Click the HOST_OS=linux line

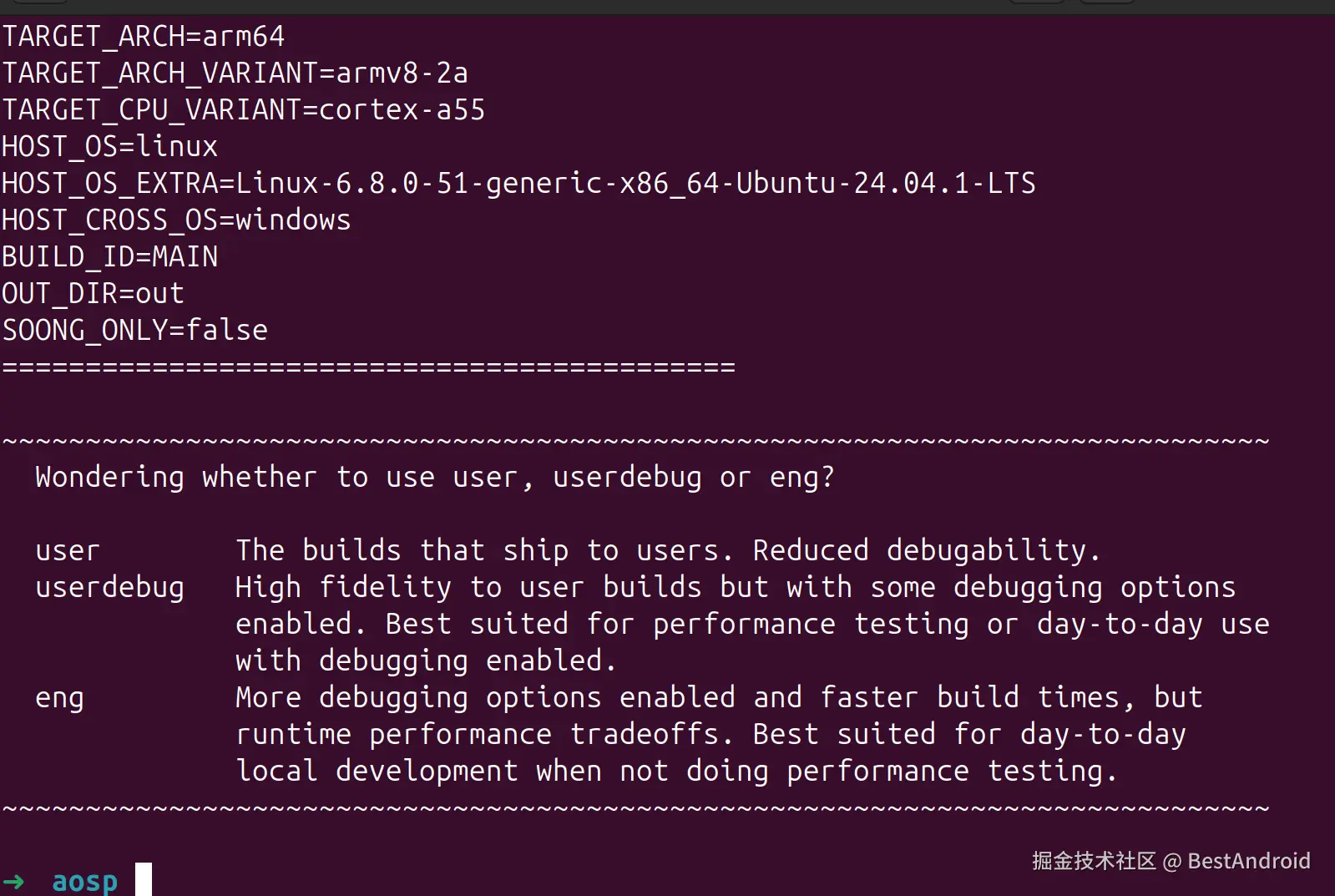tap(109, 147)
